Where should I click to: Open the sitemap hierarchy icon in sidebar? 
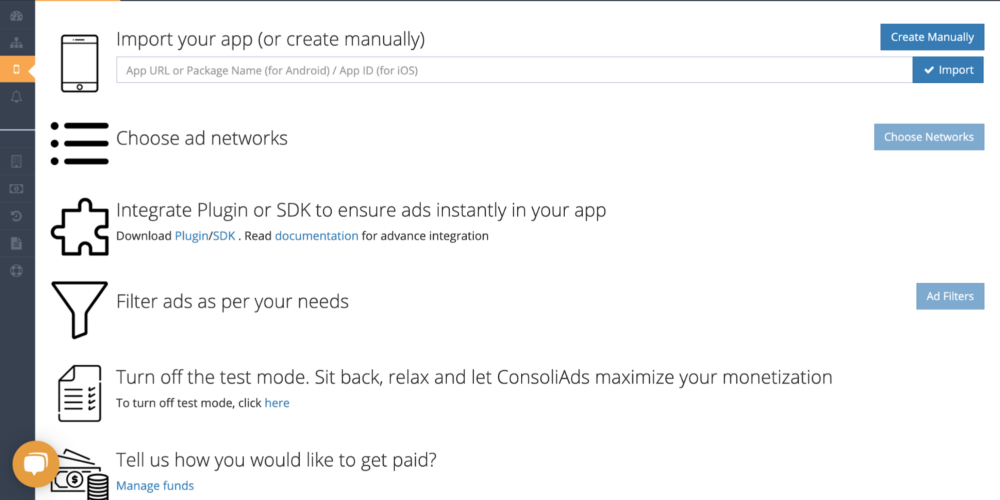click(17, 43)
